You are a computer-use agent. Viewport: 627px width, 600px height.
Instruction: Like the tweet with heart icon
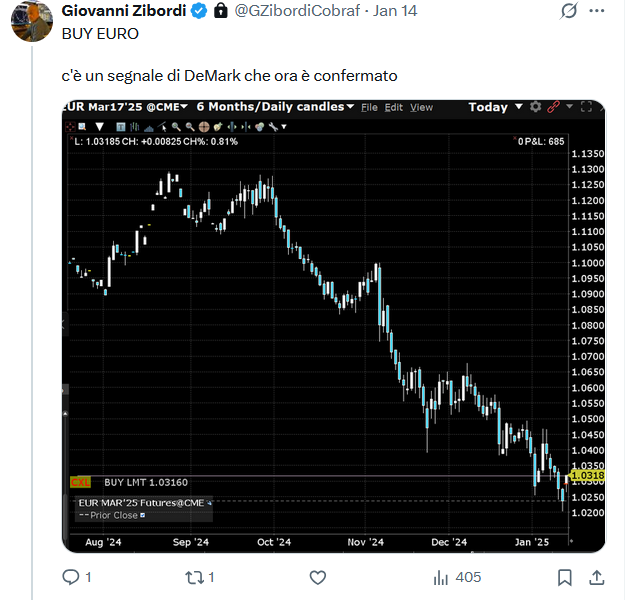(x=318, y=578)
